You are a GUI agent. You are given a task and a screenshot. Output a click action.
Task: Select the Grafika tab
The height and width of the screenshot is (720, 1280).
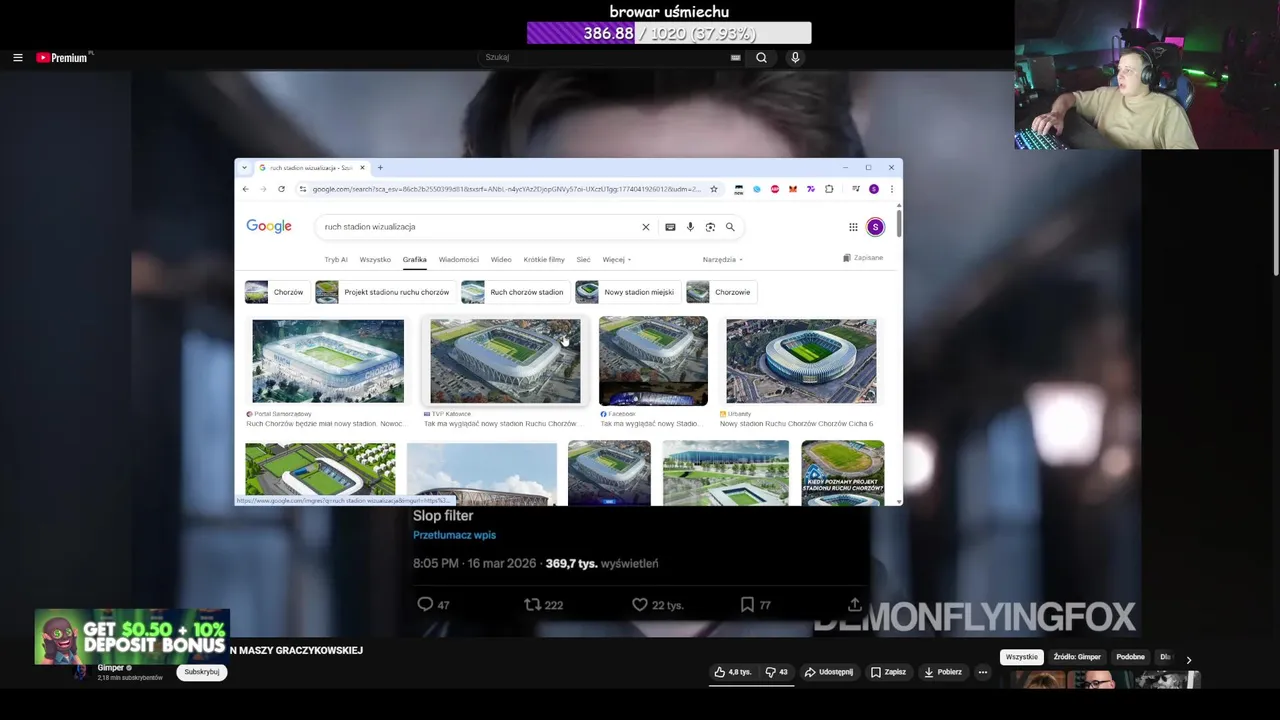pyautogui.click(x=415, y=259)
